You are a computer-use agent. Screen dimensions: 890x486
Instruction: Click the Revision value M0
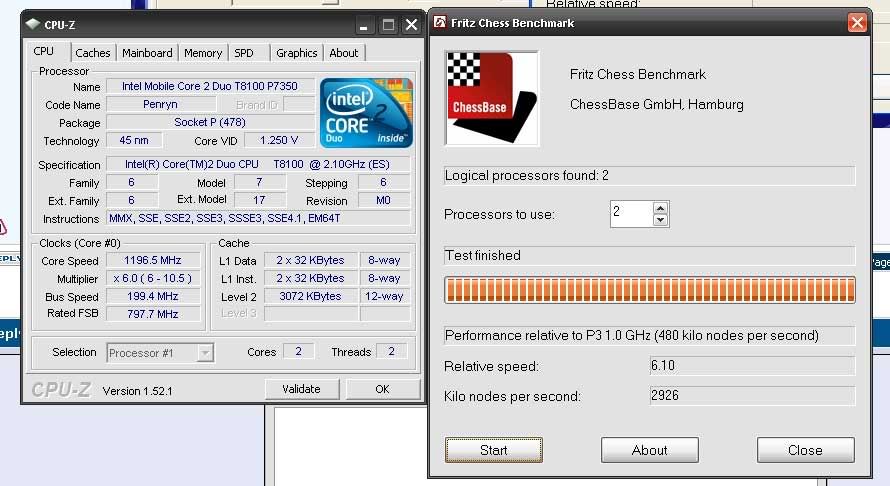[x=383, y=200]
